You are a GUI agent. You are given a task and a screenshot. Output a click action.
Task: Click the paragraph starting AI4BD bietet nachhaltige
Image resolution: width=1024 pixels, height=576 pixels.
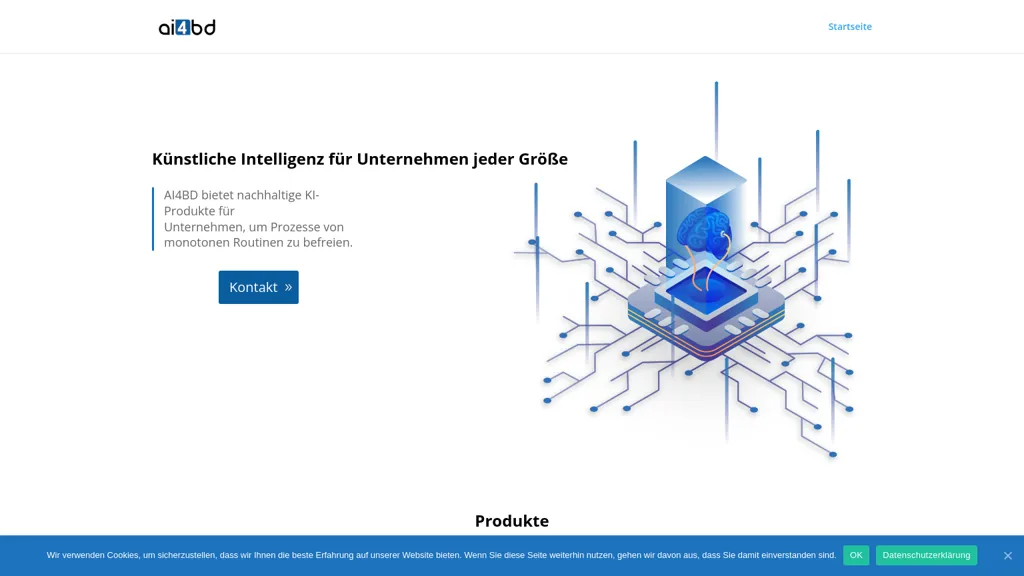coord(258,219)
